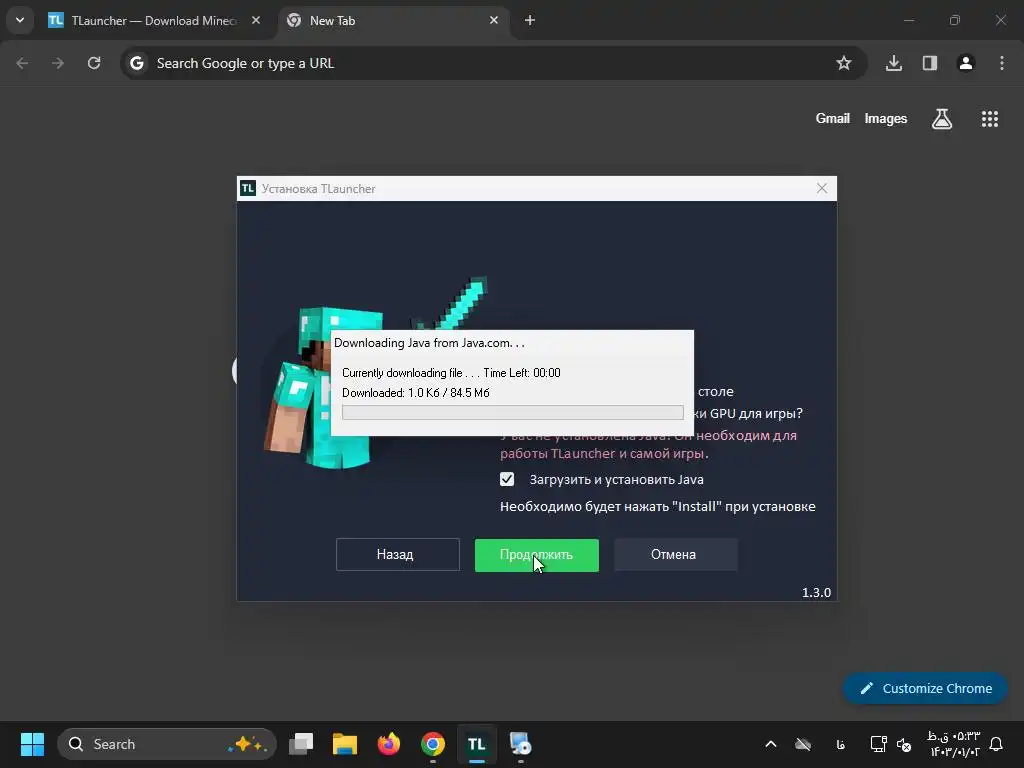
Task: Click Downloading Java from Java.com text
Action: [x=429, y=343]
